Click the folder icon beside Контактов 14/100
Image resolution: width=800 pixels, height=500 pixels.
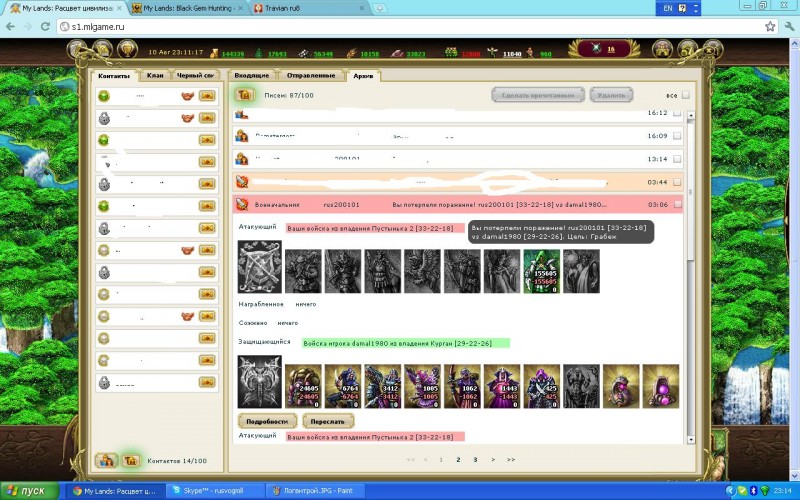pos(131,461)
